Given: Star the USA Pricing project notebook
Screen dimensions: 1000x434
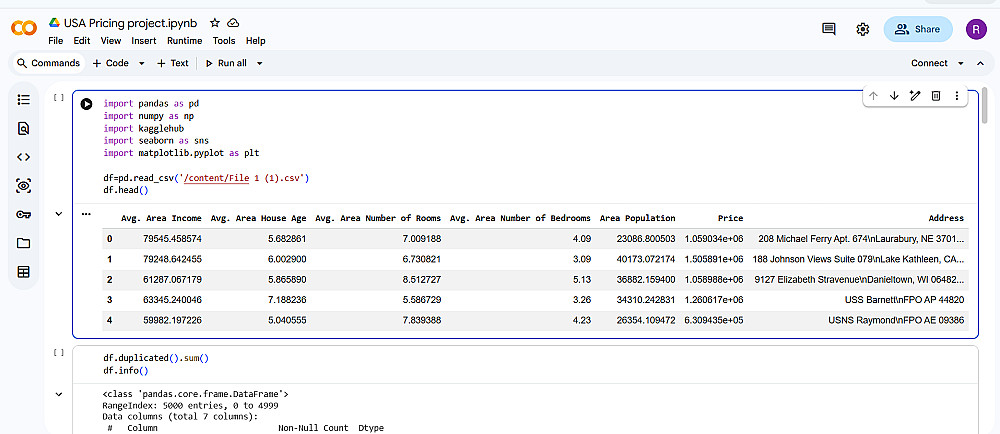Looking at the screenshot, I should point(215,23).
